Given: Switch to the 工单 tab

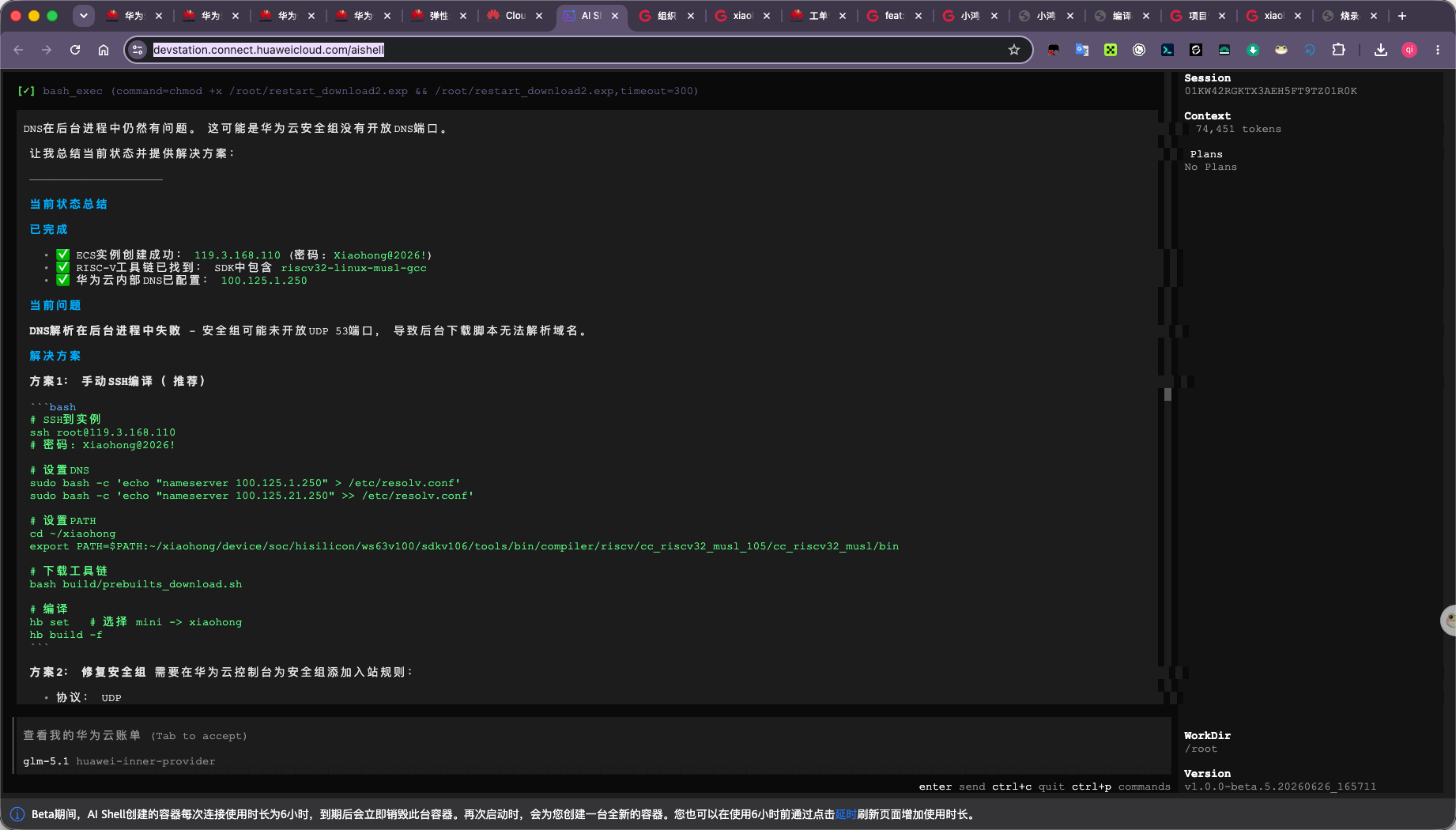Looking at the screenshot, I should point(817,16).
